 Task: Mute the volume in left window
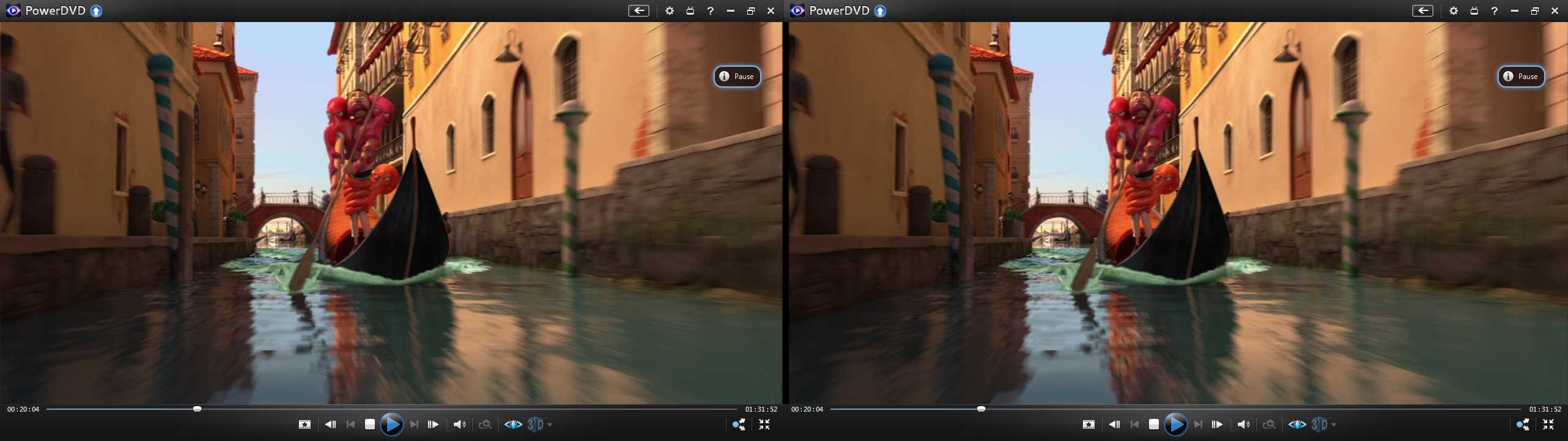point(459,424)
